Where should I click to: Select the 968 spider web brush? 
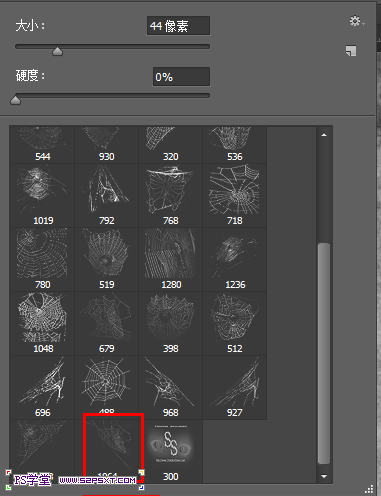point(170,388)
